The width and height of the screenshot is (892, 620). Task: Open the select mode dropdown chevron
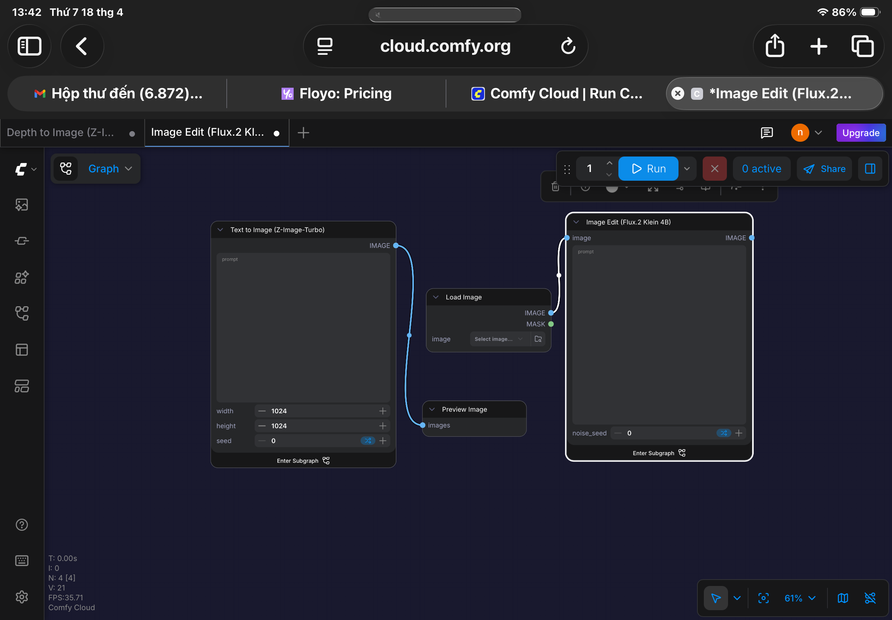pos(737,598)
